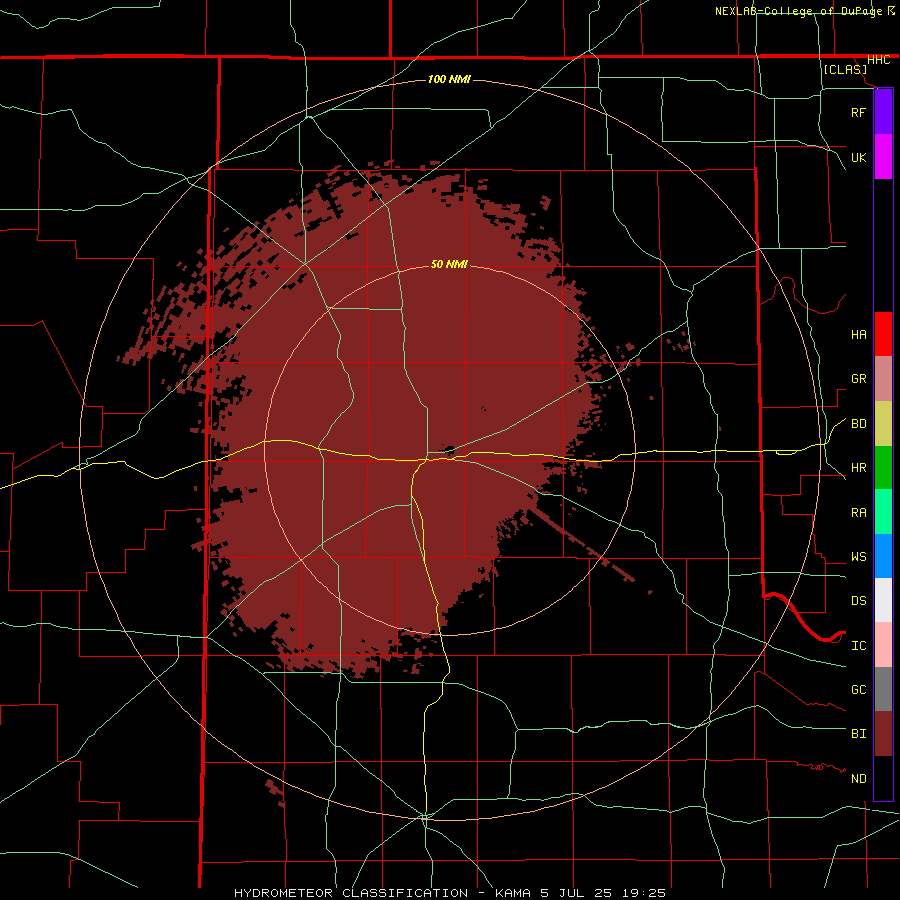Viewport: 900px width, 900px height.
Task: Click the UK magenta legend swatch
Action: click(x=883, y=157)
